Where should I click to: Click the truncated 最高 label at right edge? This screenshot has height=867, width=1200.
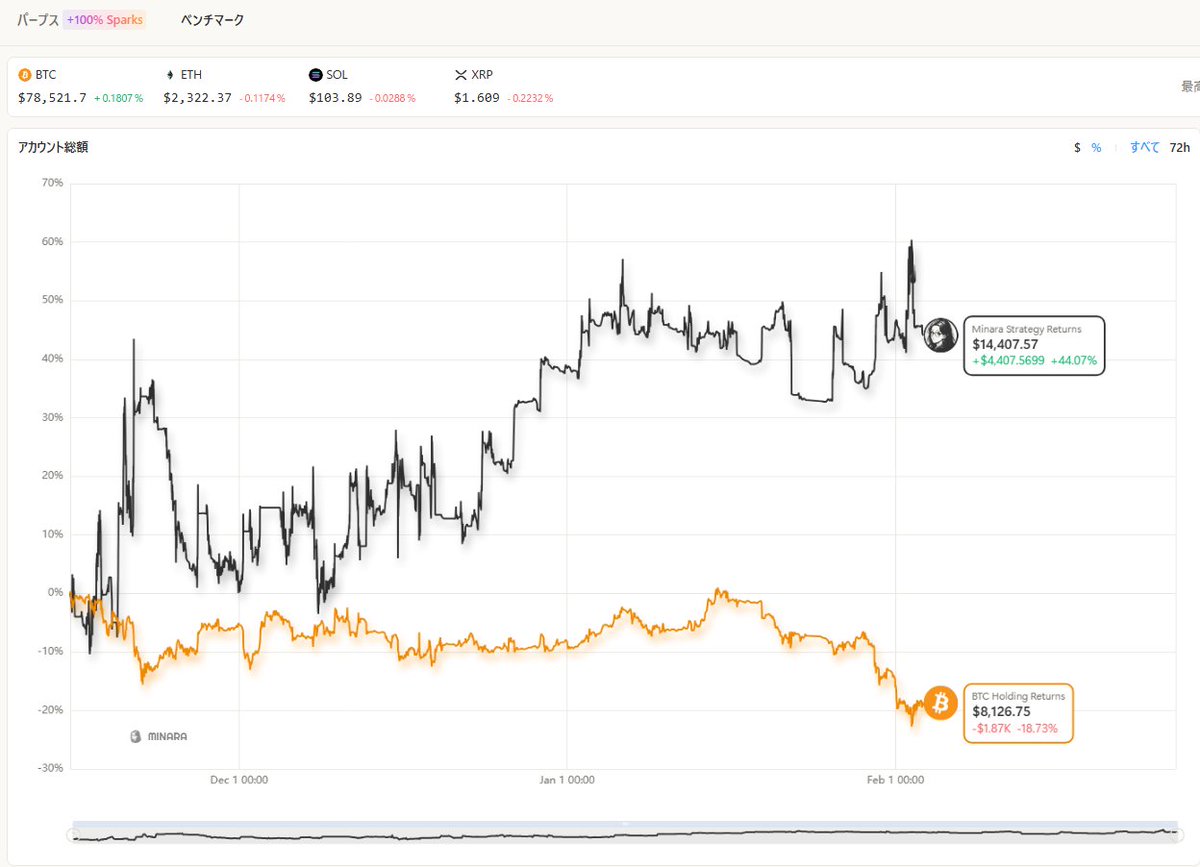(1189, 87)
